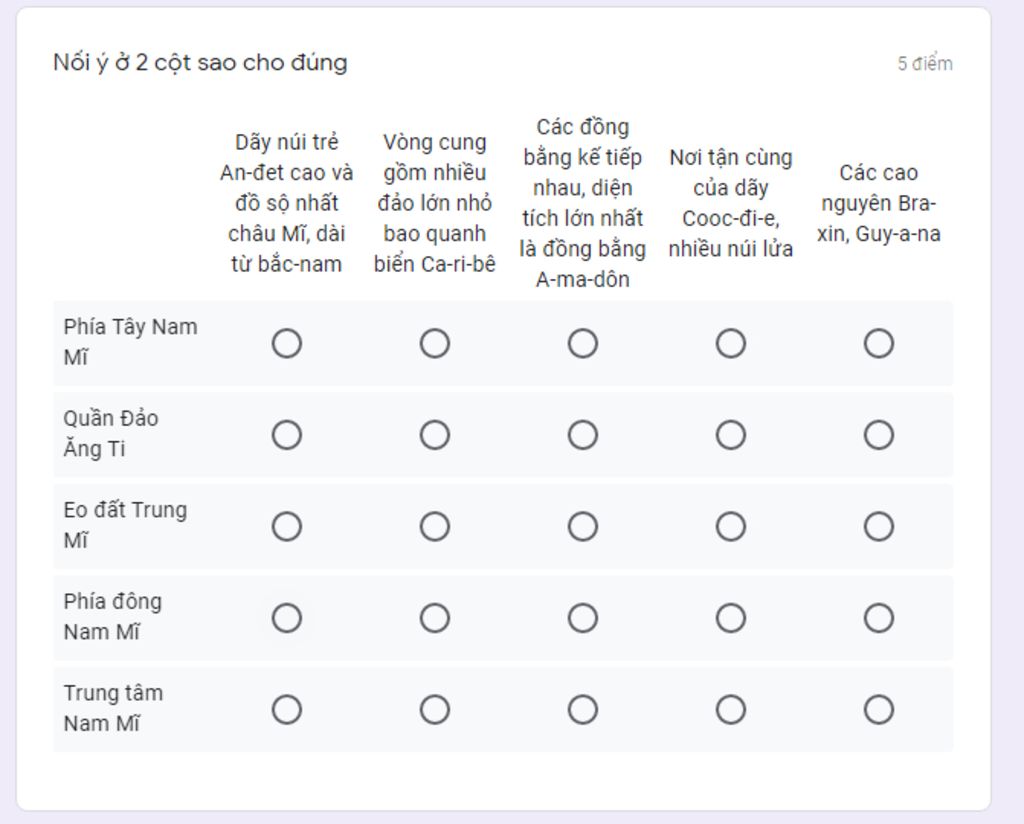This screenshot has height=824, width=1024.
Task: Choose Ca-ri-bê option in Trung tâm Nam Mĩ row
Action: click(435, 710)
